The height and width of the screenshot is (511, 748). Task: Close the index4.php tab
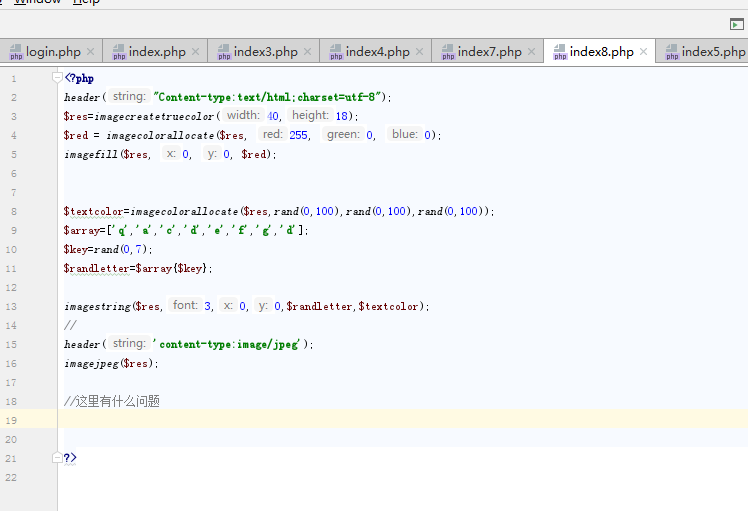click(419, 52)
